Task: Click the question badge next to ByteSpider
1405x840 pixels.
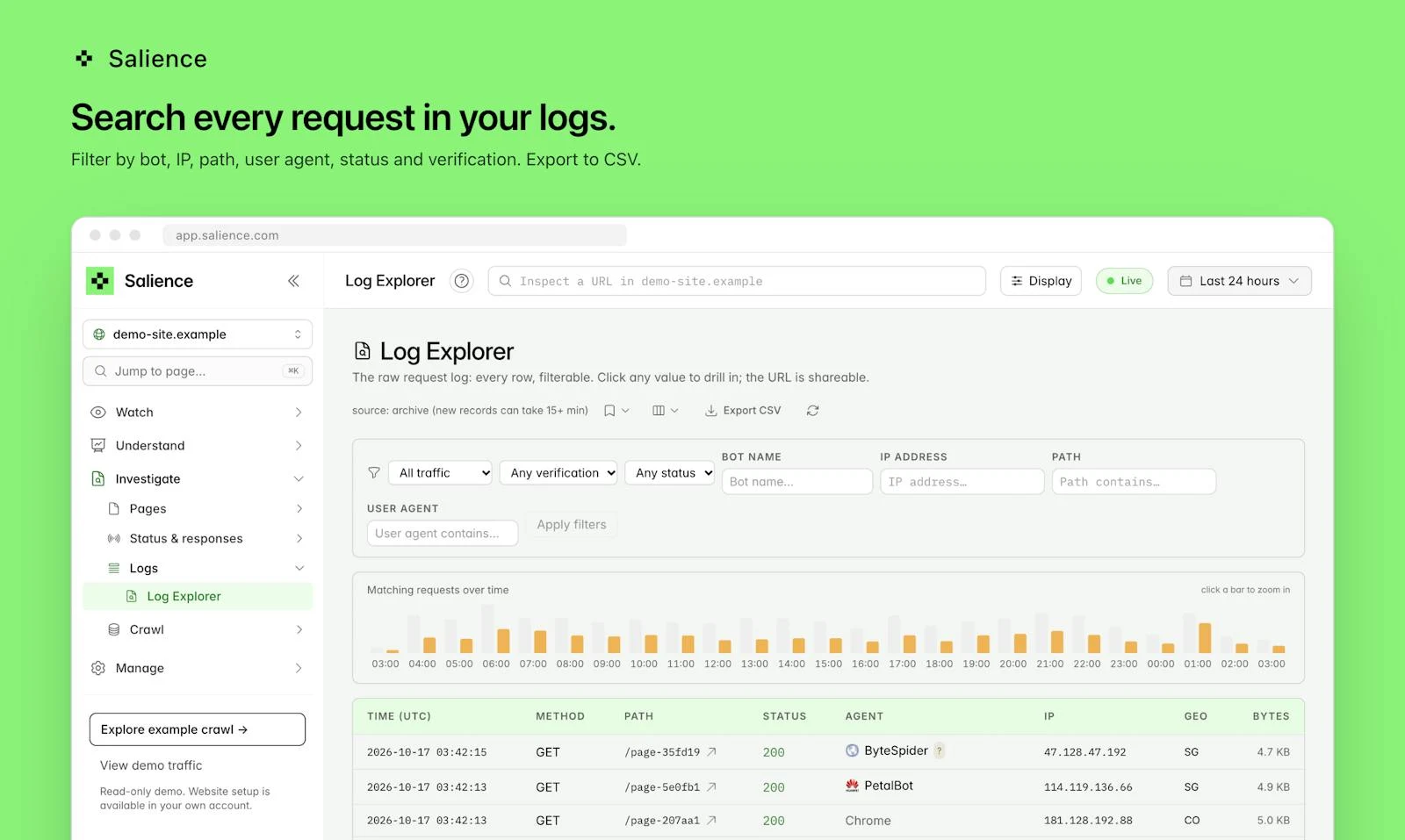Action: 940,750
